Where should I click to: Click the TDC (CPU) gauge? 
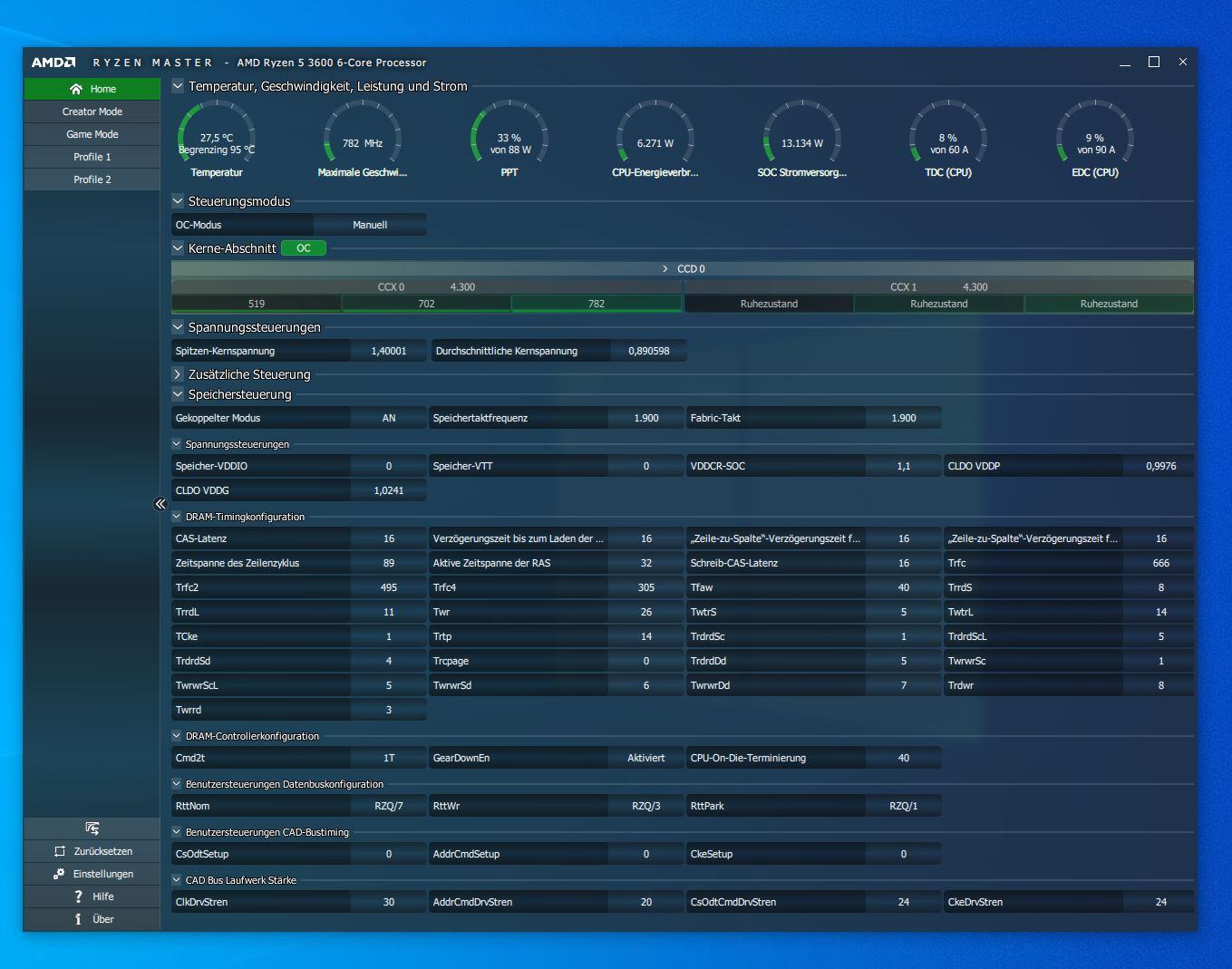(x=948, y=138)
